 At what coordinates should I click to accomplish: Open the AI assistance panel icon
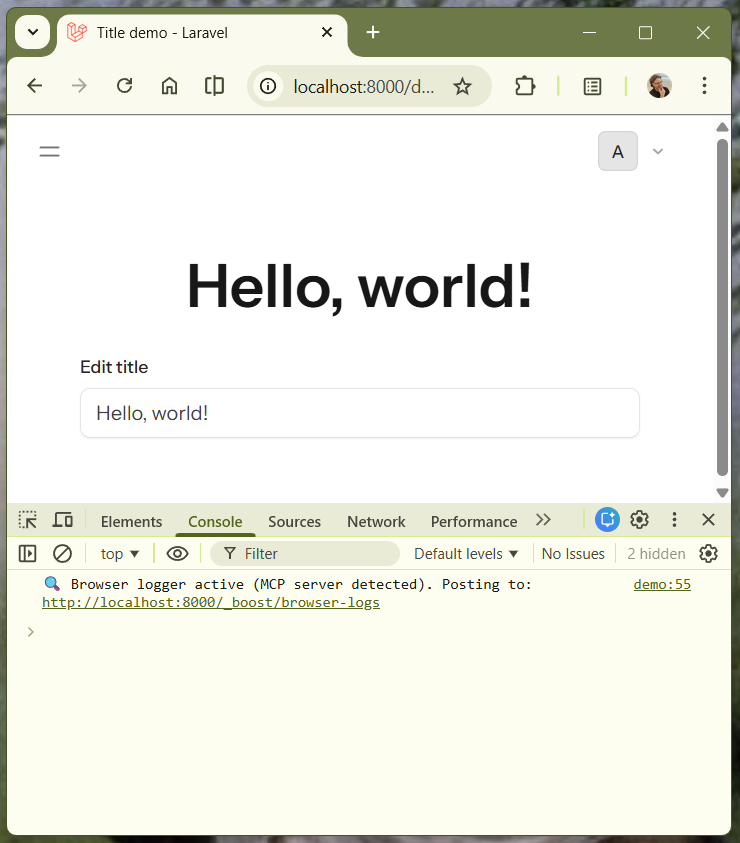coord(607,520)
